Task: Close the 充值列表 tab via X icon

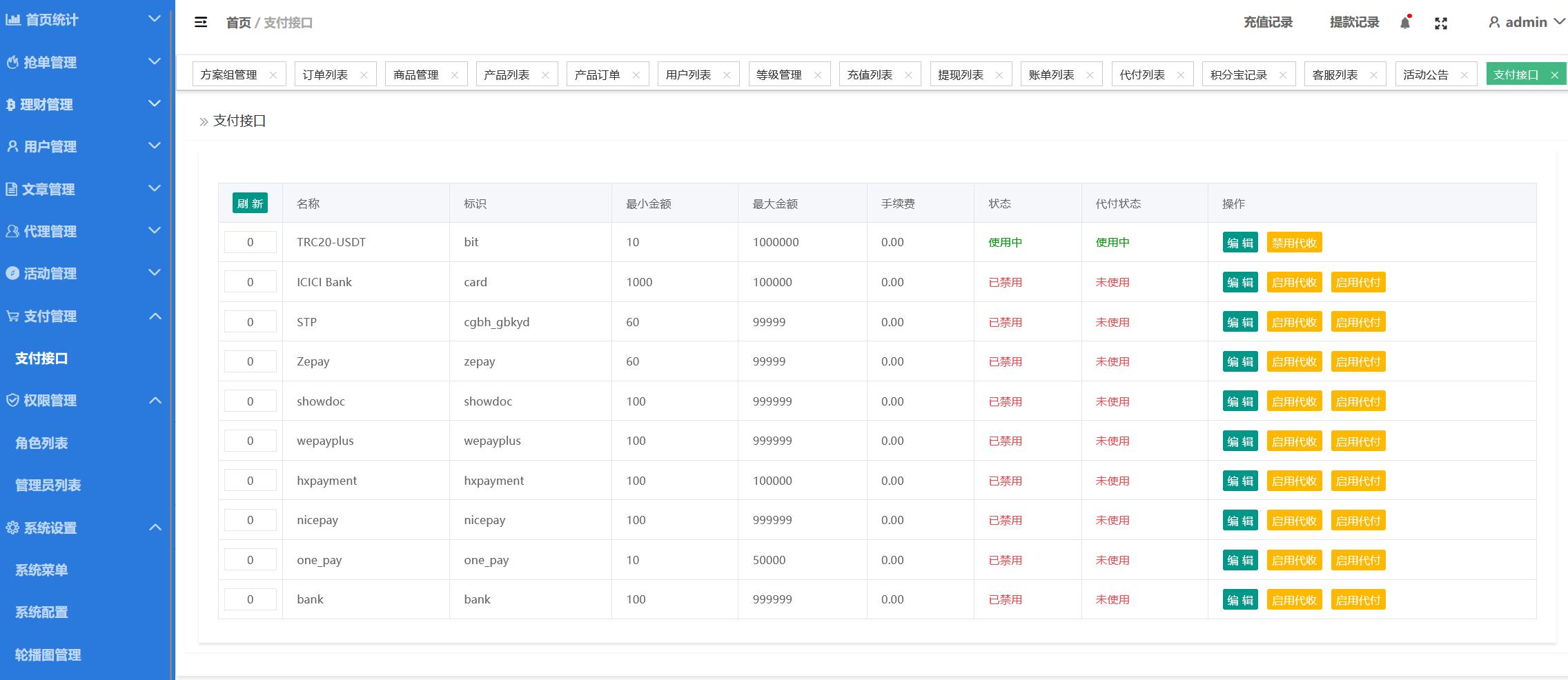Action: (908, 75)
